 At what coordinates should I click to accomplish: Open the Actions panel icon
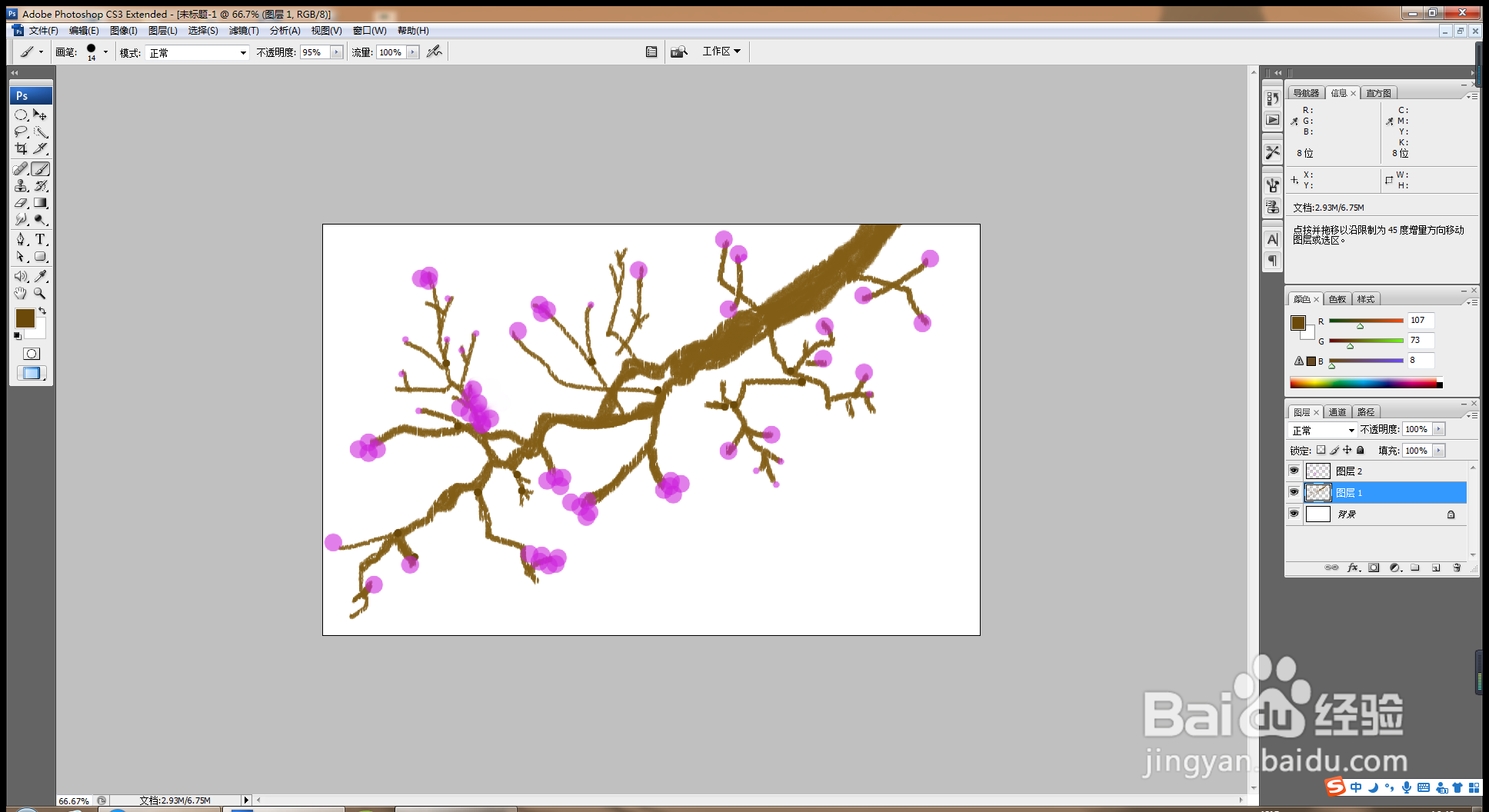pyautogui.click(x=1273, y=120)
